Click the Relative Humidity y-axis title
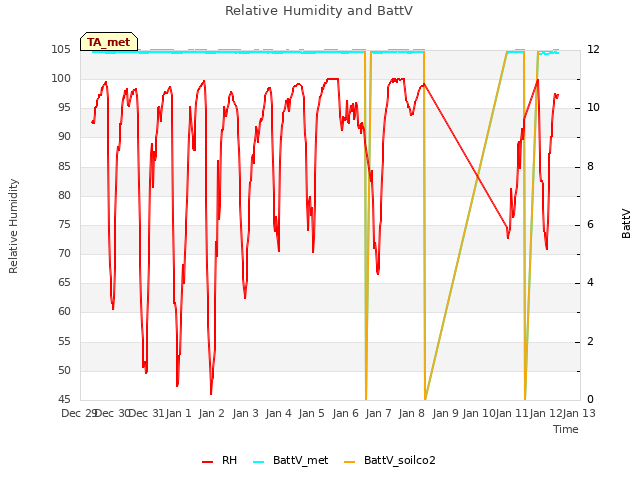The width and height of the screenshot is (640, 480). pyautogui.click(x=13, y=226)
